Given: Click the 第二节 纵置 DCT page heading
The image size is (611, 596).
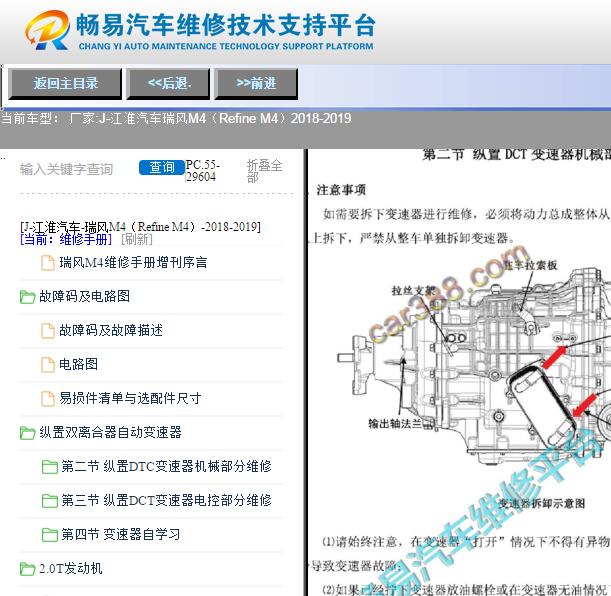Looking at the screenshot, I should 517,155.
